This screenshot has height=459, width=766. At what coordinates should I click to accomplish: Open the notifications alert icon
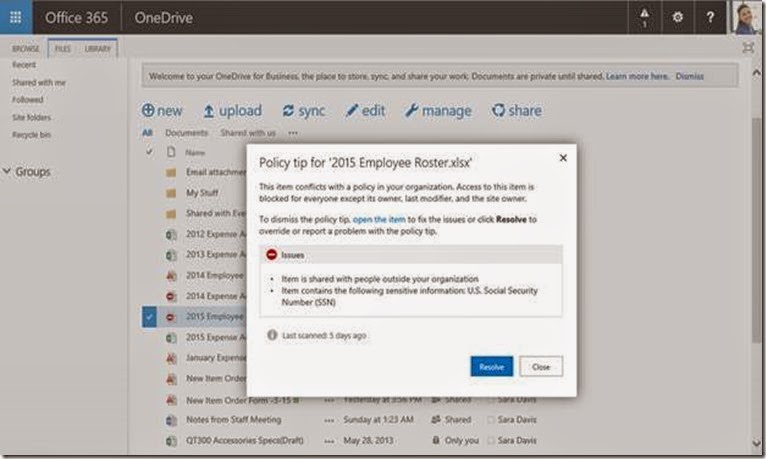644,18
